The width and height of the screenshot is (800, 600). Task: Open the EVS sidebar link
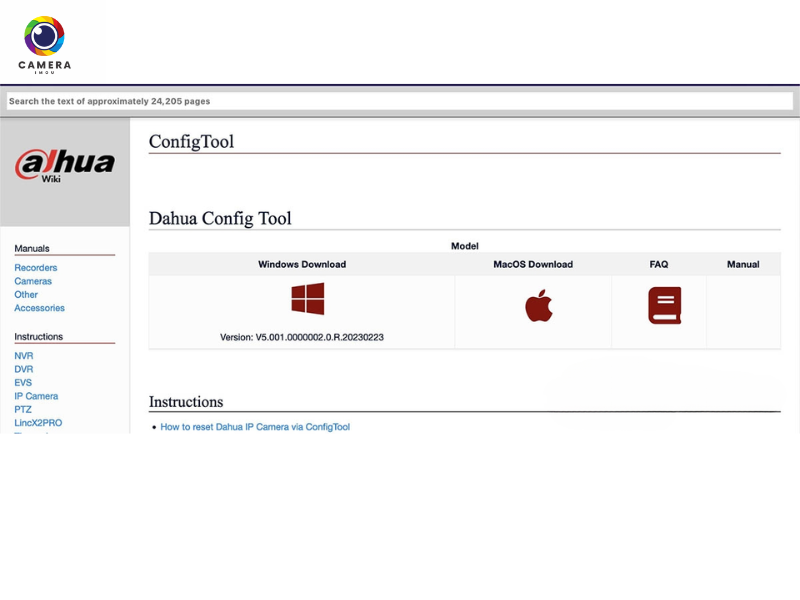point(23,383)
